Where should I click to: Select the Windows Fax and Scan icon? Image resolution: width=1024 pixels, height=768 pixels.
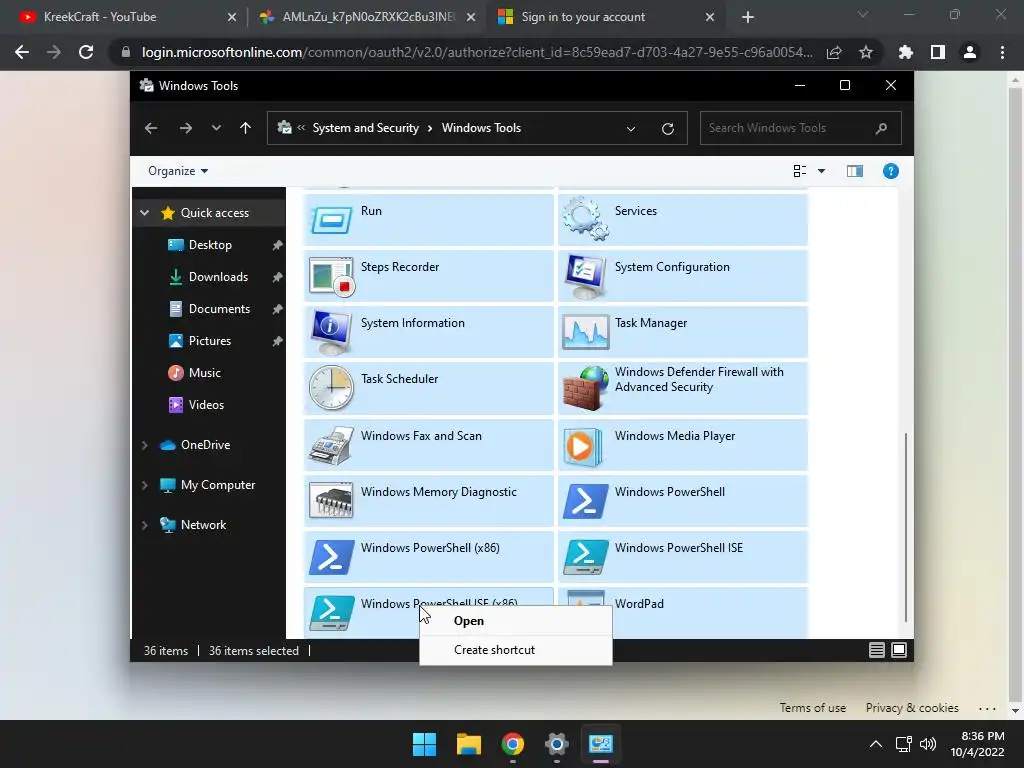[x=331, y=445]
